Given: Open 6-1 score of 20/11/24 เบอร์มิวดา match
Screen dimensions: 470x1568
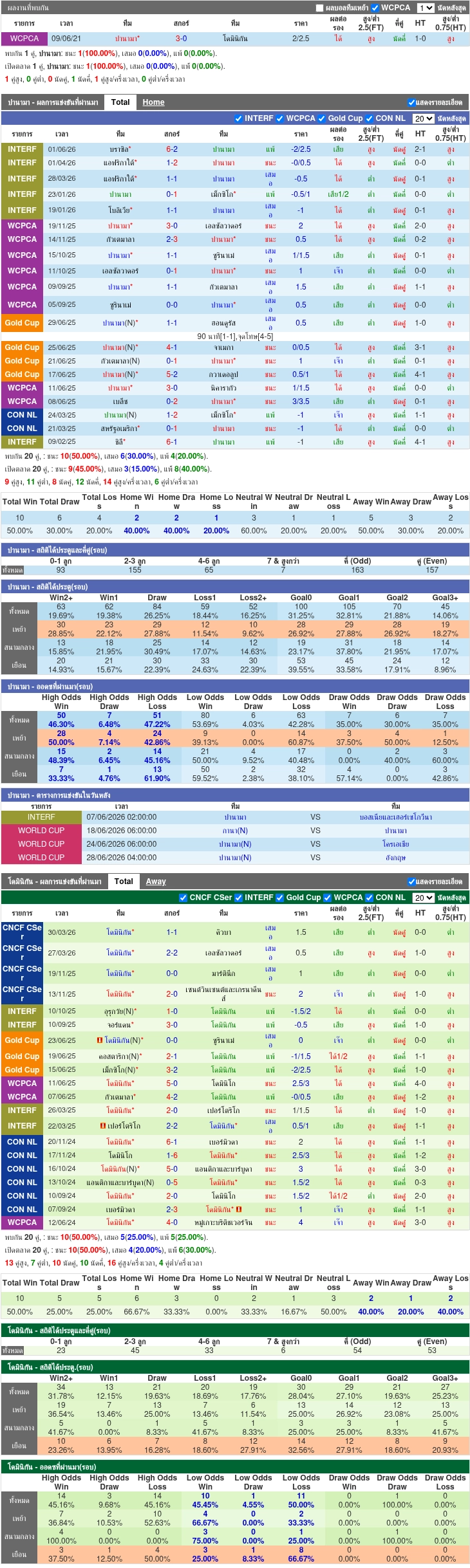Looking at the screenshot, I should coord(172,1142).
